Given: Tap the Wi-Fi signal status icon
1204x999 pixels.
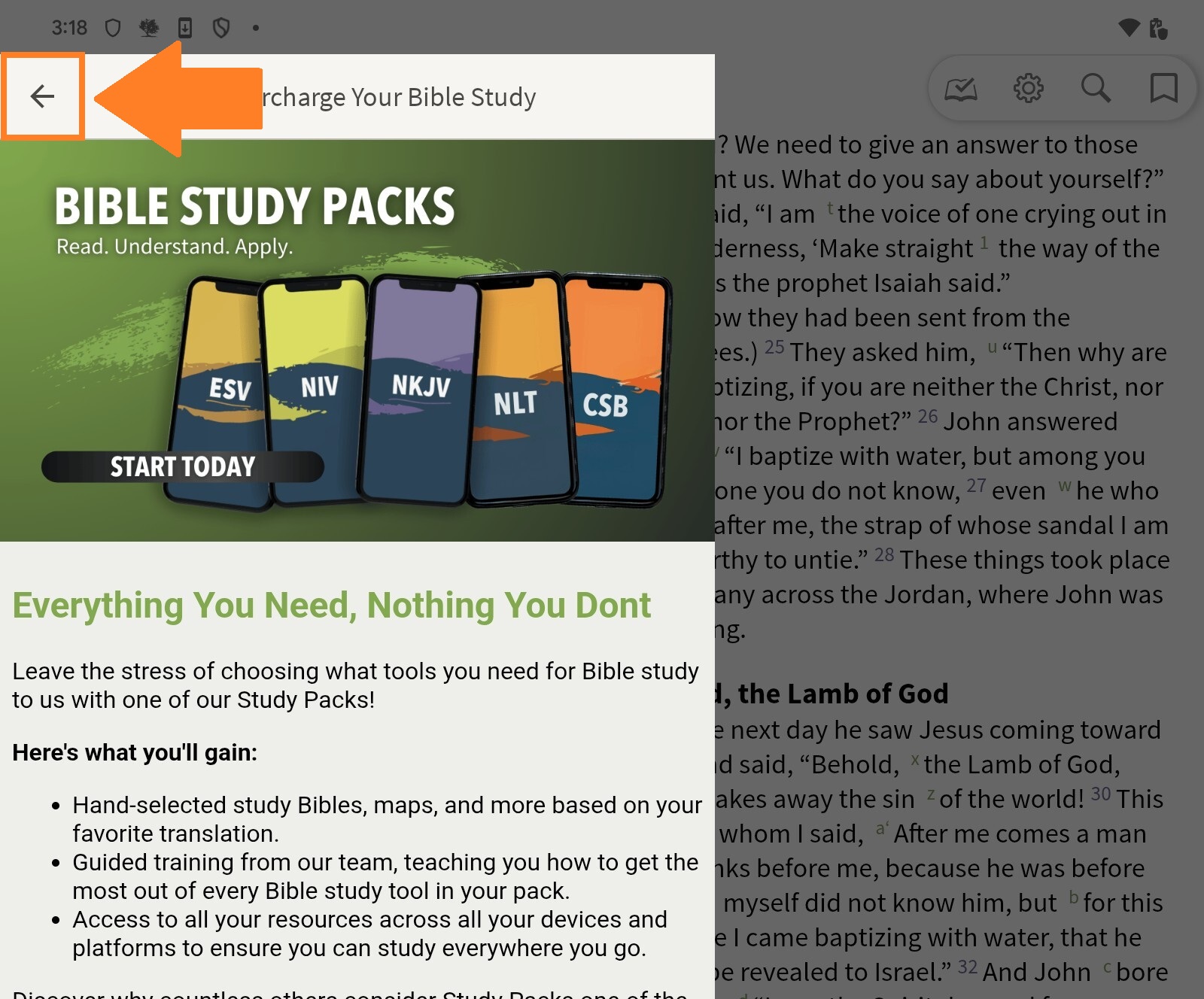Looking at the screenshot, I should click(x=1129, y=28).
